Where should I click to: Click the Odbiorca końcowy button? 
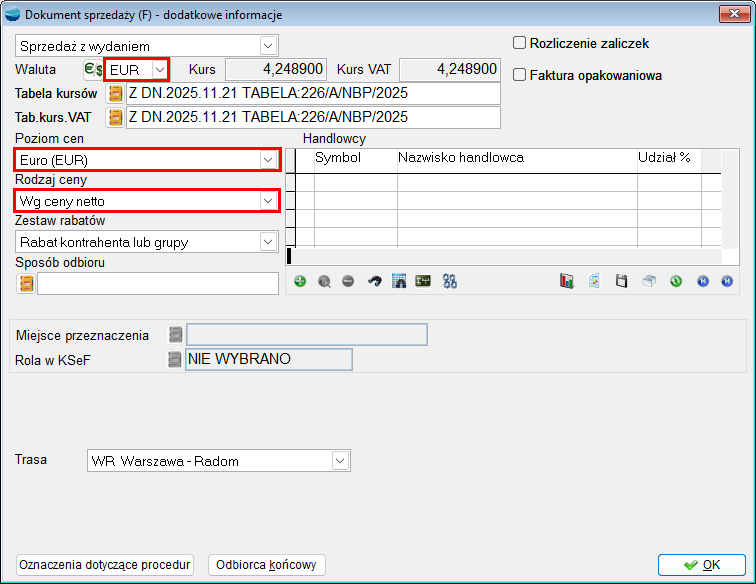(x=267, y=565)
